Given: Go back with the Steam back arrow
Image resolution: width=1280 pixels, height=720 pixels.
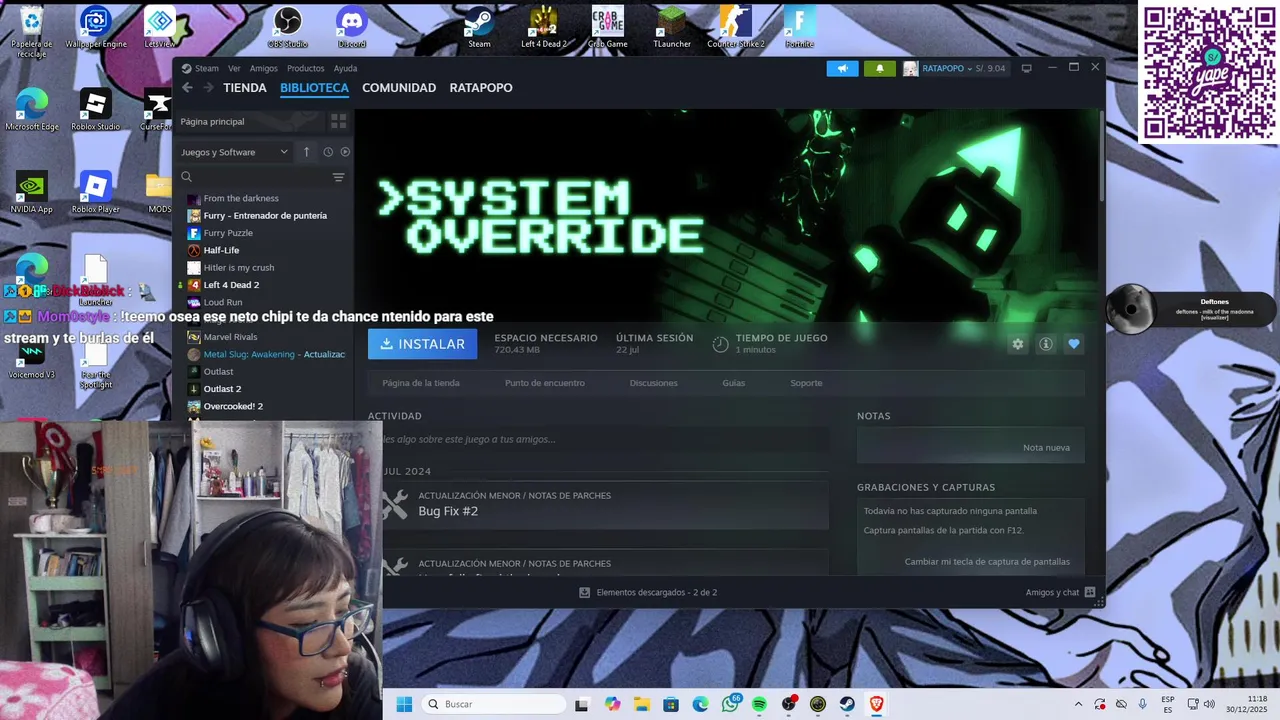Looking at the screenshot, I should point(187,88).
